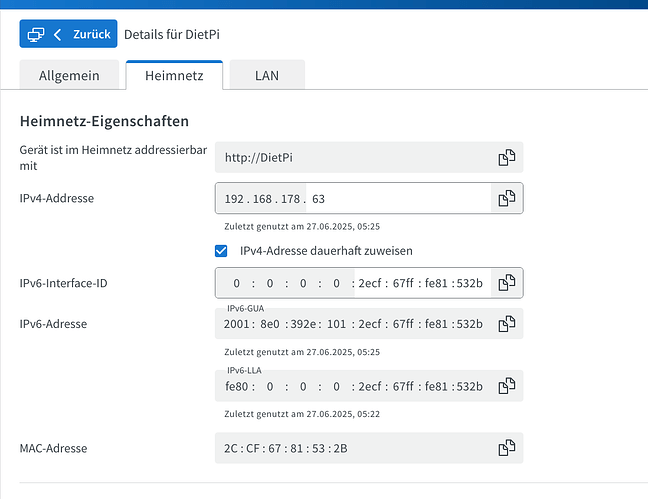
Task: Click the http://DietPi text
Action: [x=259, y=158]
